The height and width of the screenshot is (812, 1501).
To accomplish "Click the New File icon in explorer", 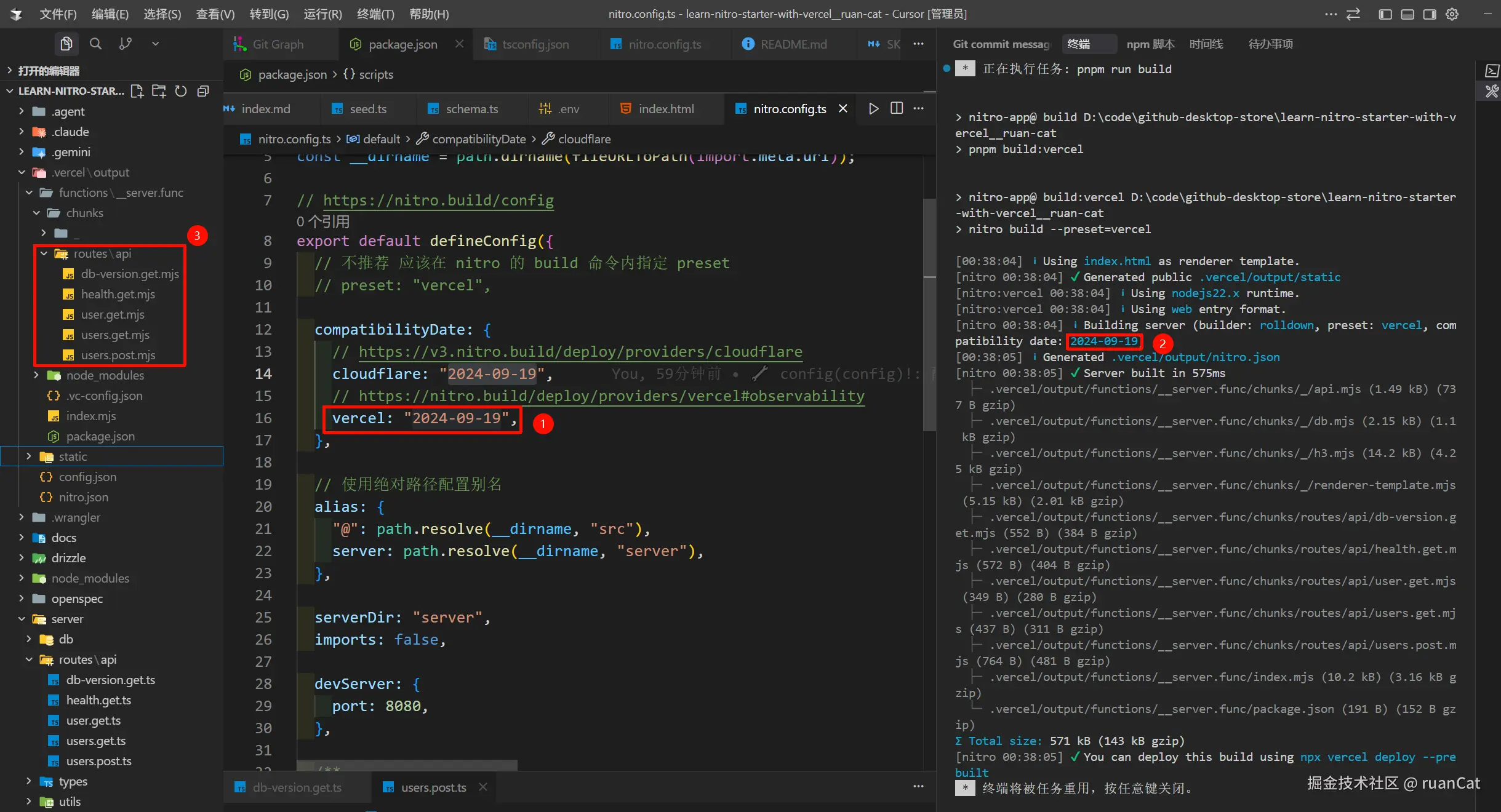I will tap(137, 91).
